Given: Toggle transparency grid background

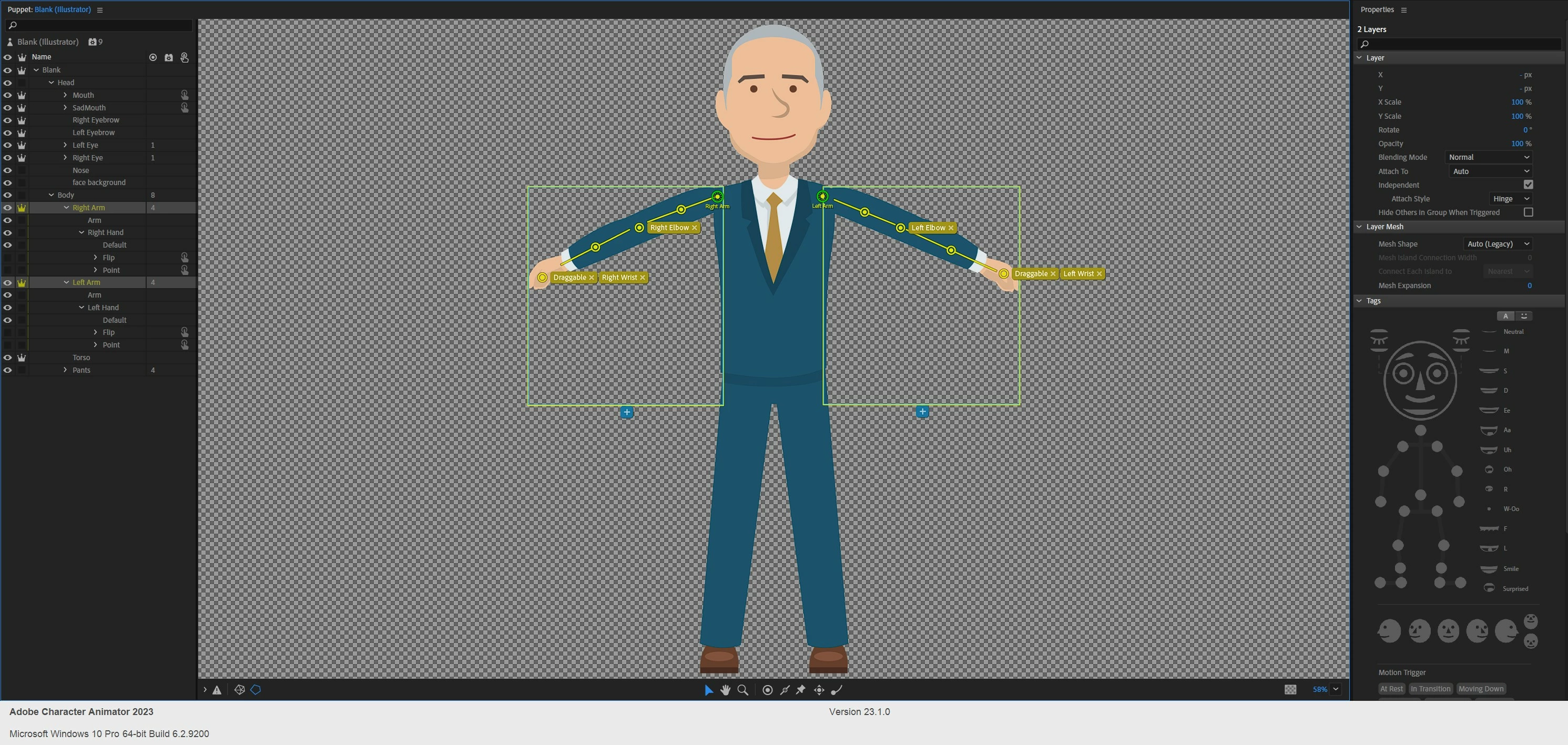Looking at the screenshot, I should [x=1290, y=689].
